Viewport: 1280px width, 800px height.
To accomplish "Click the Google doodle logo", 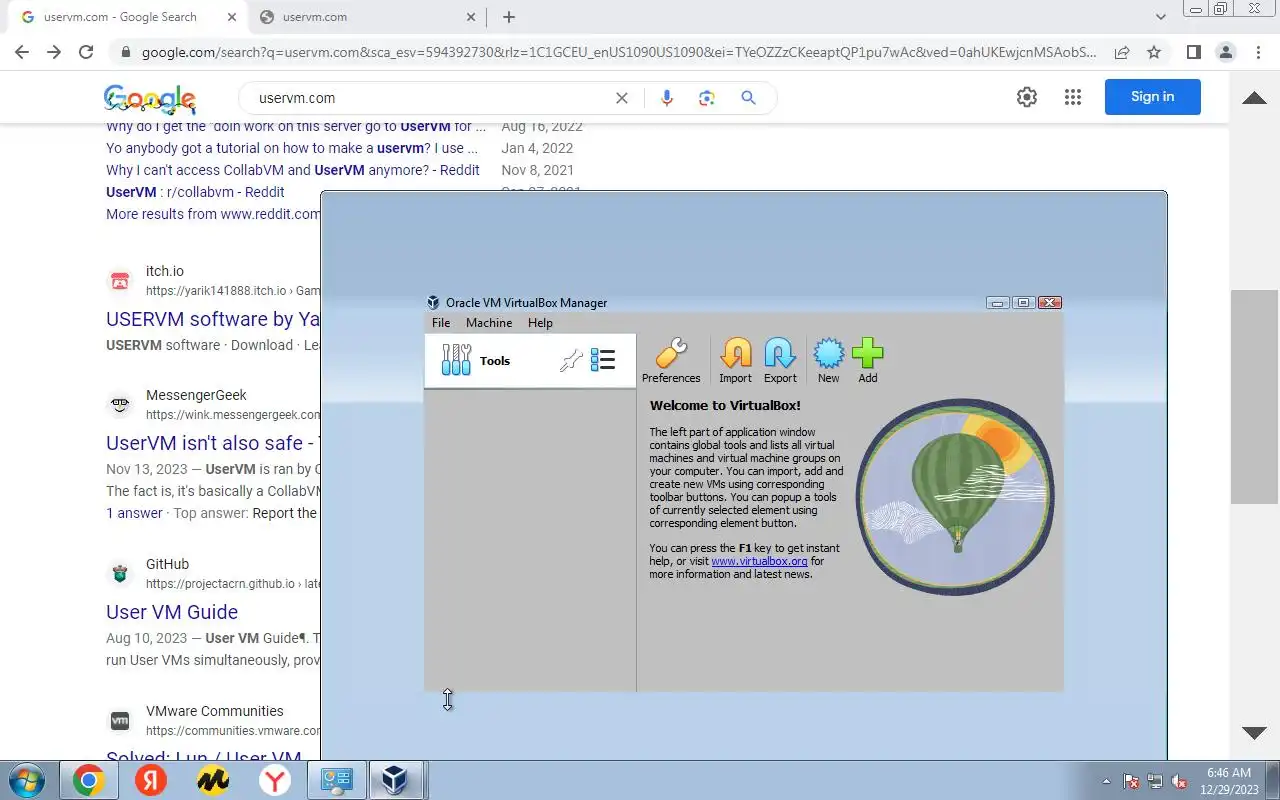I will pyautogui.click(x=150, y=99).
